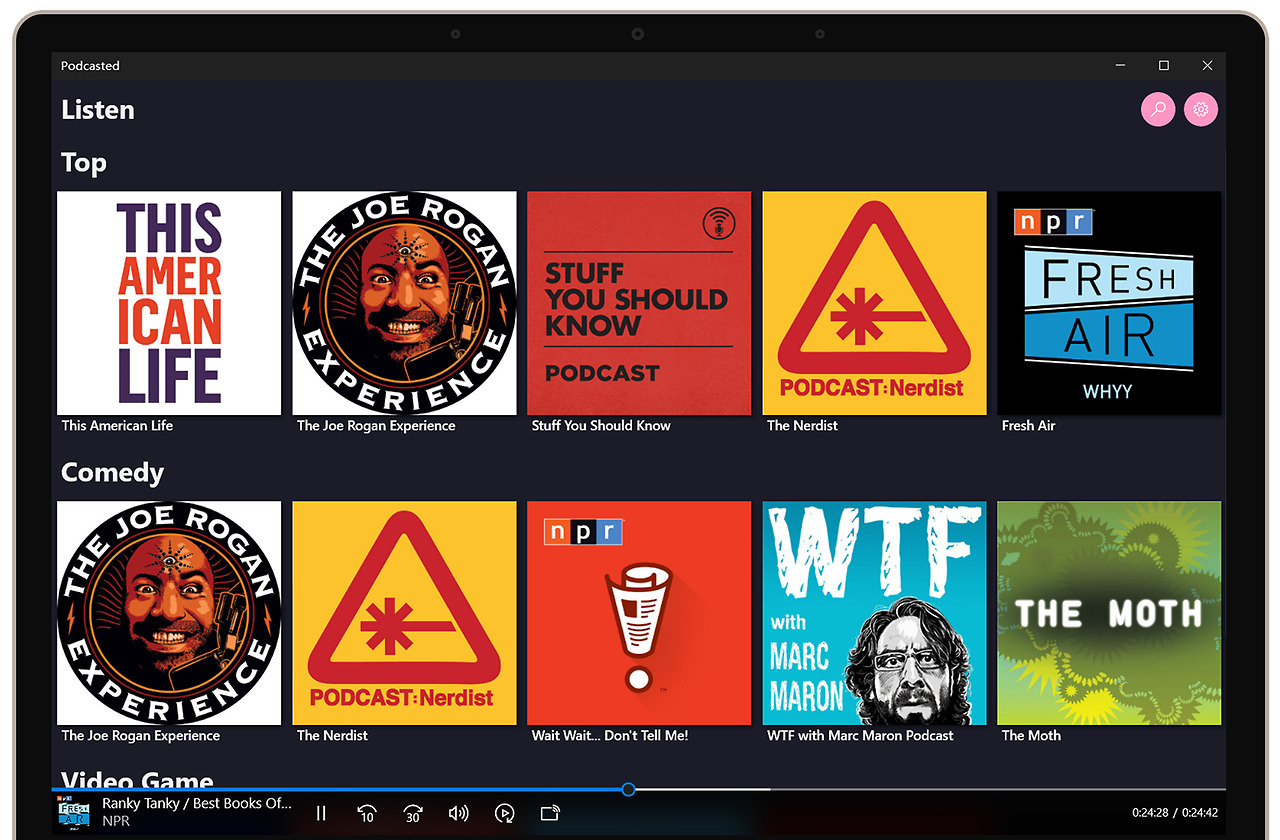The image size is (1280, 840).
Task: Open Stuff You Should Know cover art
Action: [639, 303]
